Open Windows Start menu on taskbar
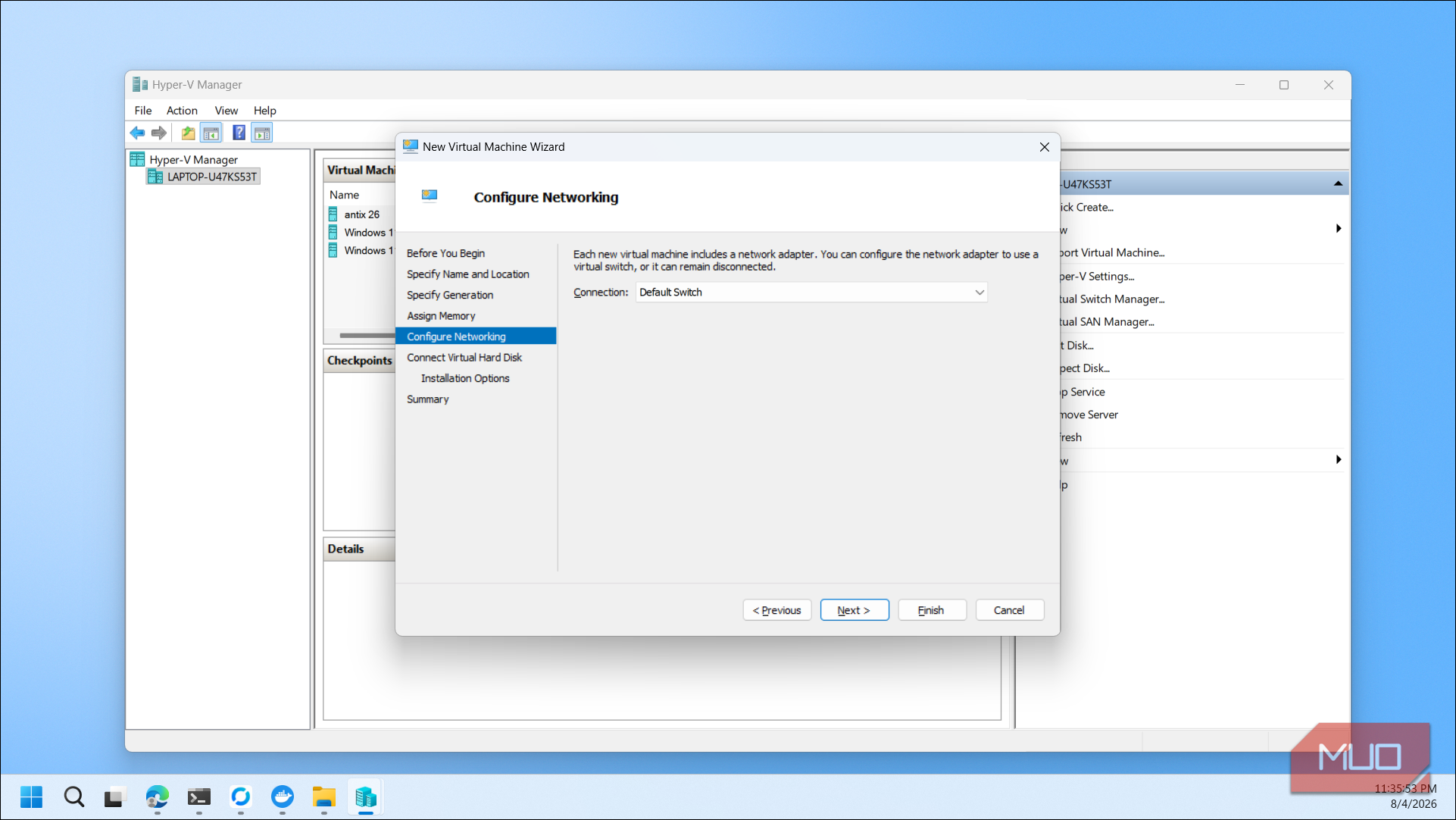Viewport: 1456px width, 820px height. pos(31,797)
